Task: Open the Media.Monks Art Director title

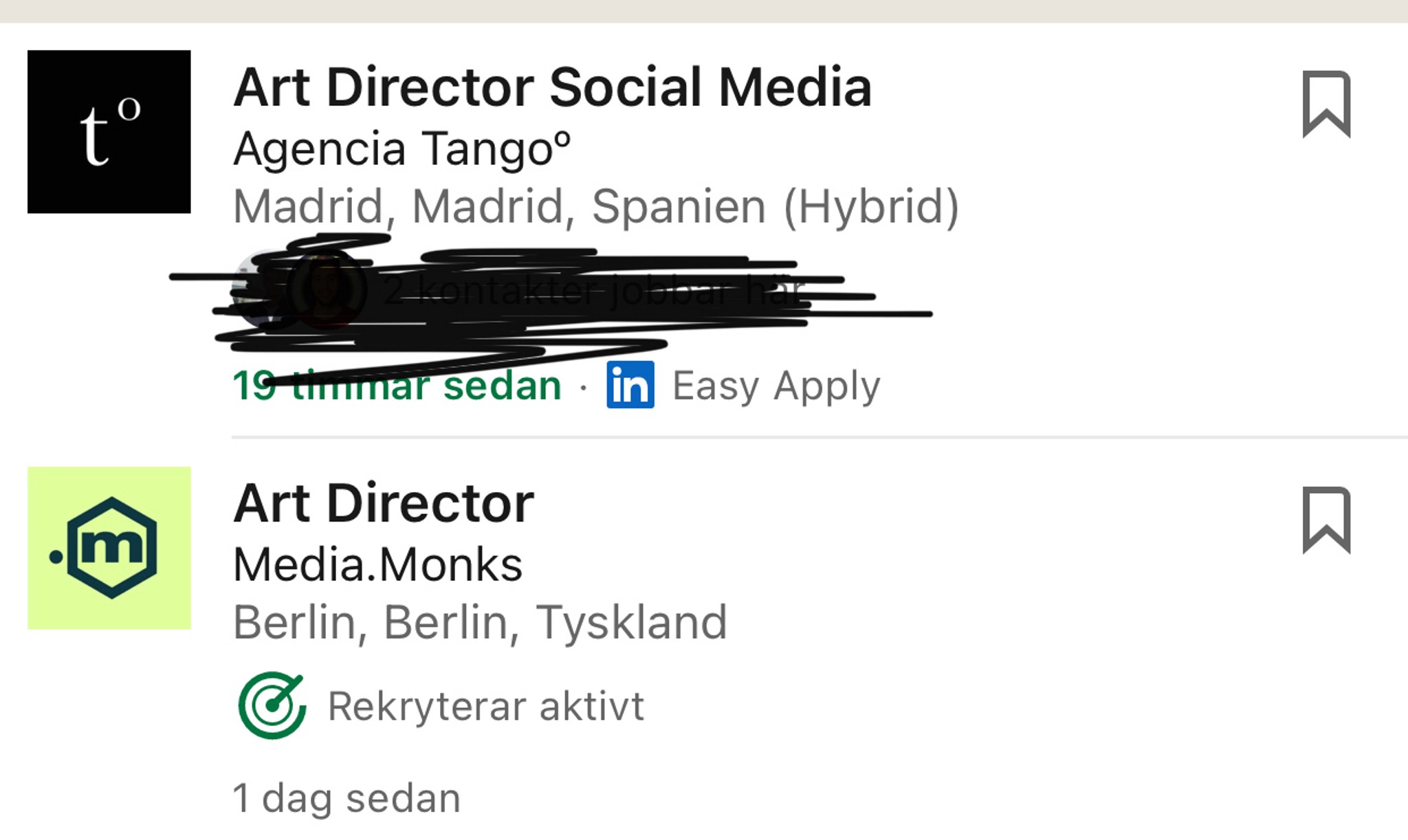Action: (x=384, y=503)
